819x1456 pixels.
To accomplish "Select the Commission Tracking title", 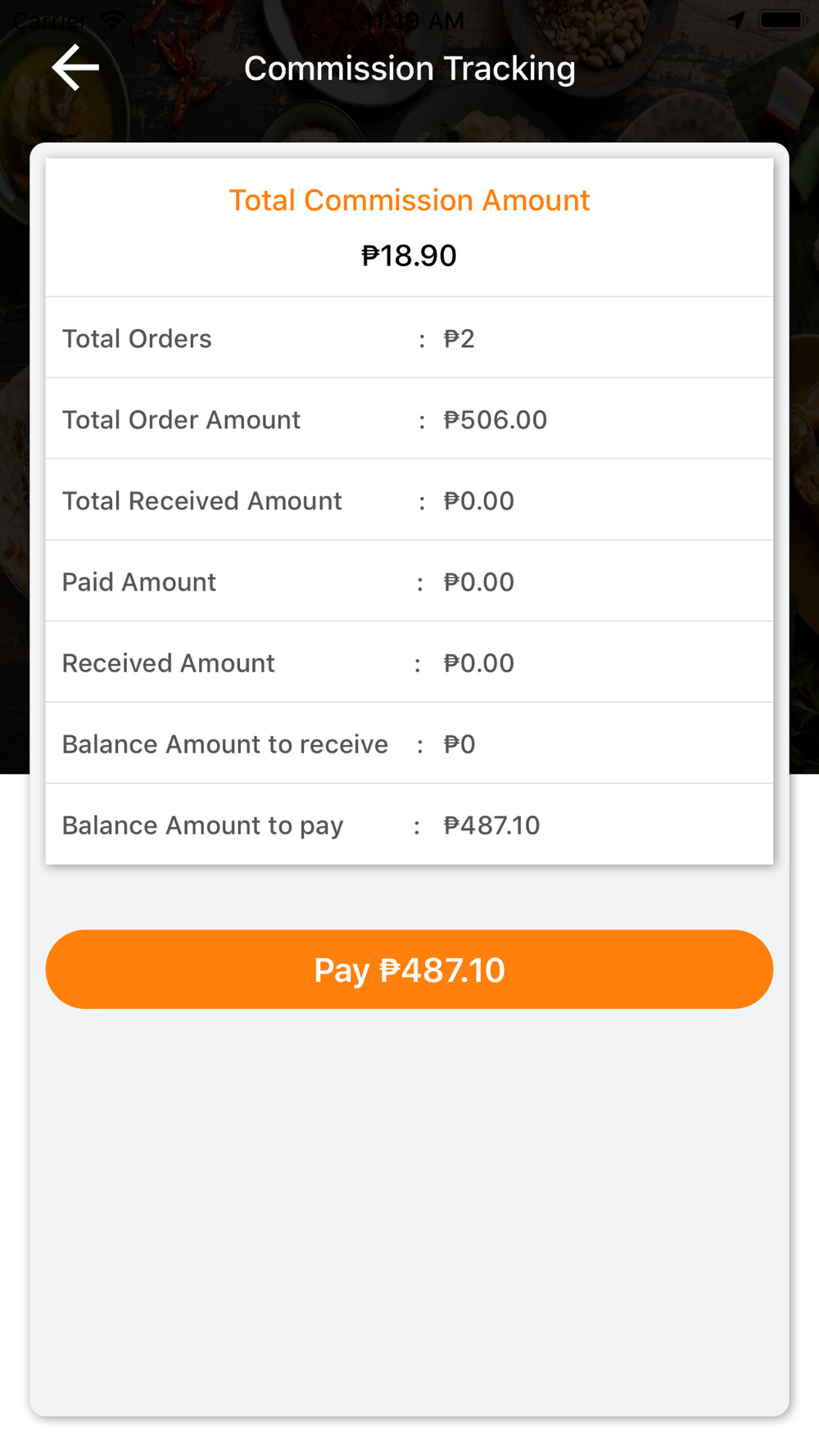I will pos(409,69).
